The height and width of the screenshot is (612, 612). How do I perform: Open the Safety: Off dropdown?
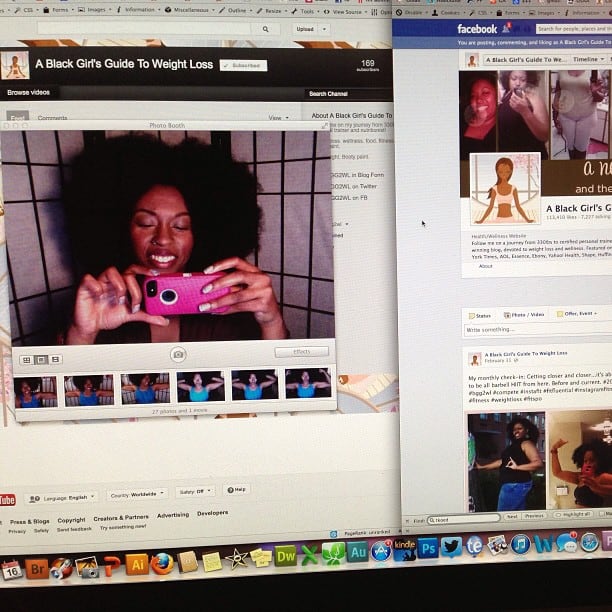pyautogui.click(x=195, y=491)
